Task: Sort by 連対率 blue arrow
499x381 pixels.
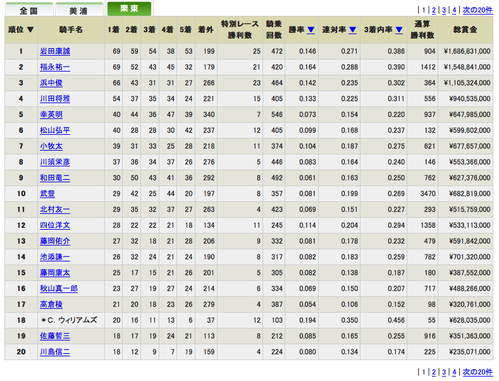Action: point(353,30)
